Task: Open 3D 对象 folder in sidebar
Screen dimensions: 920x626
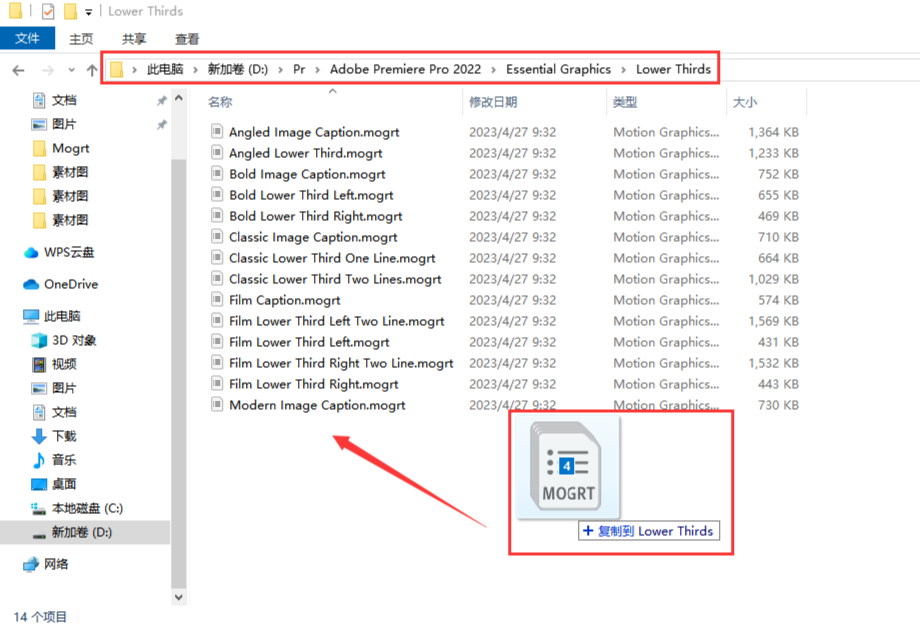Action: [x=74, y=340]
